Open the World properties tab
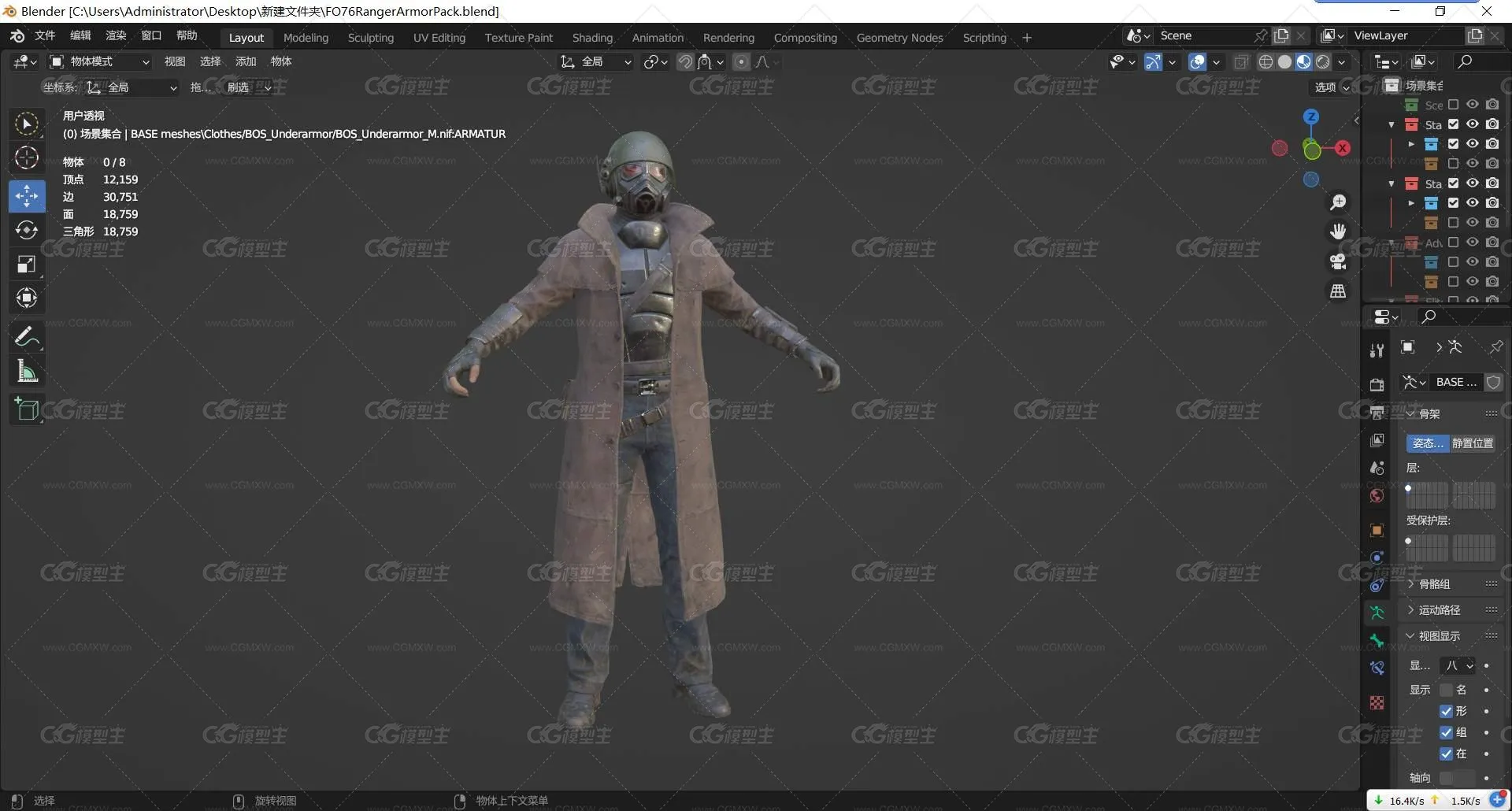The height and width of the screenshot is (811, 1512). pyautogui.click(x=1377, y=496)
